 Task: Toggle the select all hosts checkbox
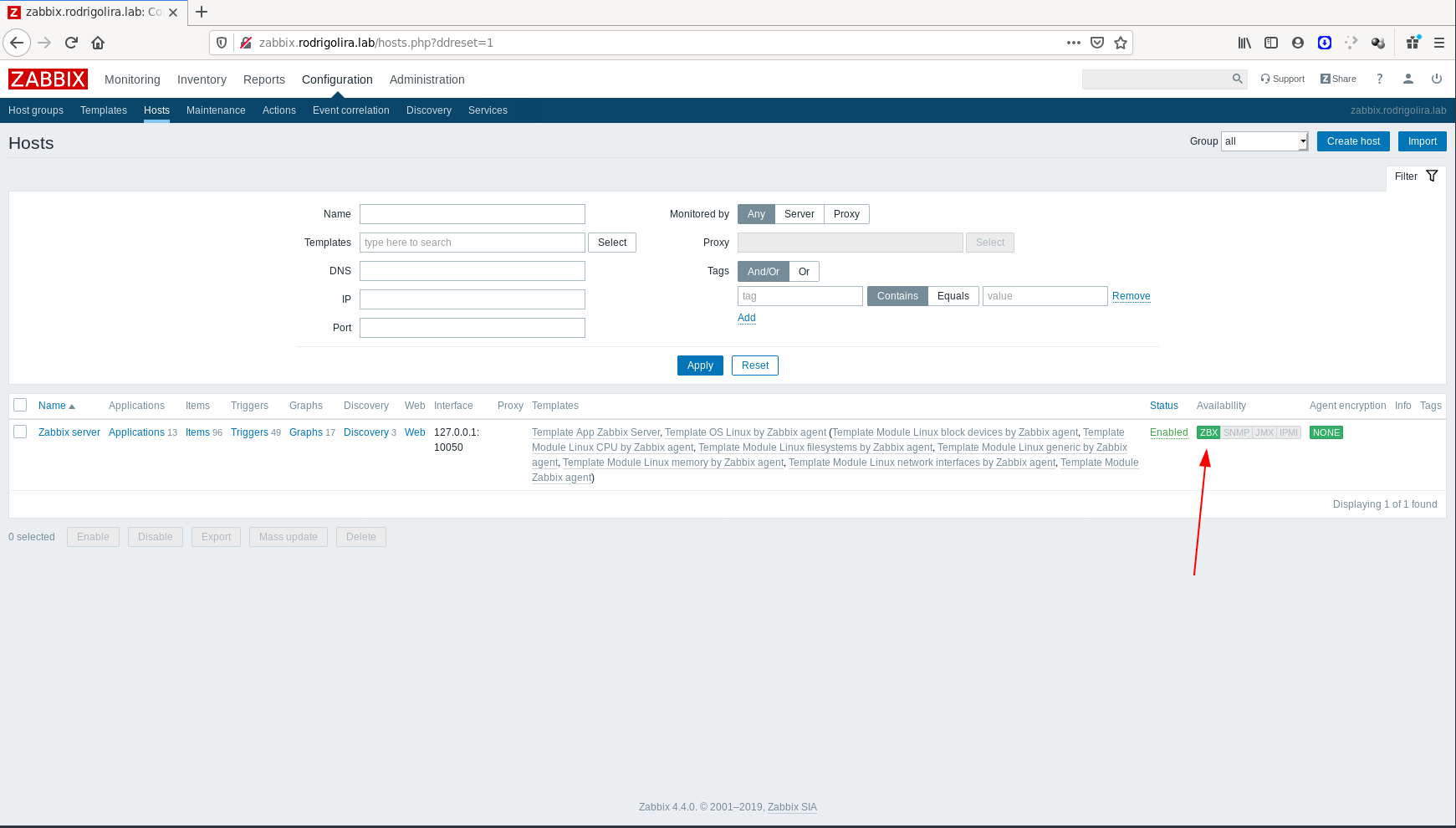coord(21,405)
